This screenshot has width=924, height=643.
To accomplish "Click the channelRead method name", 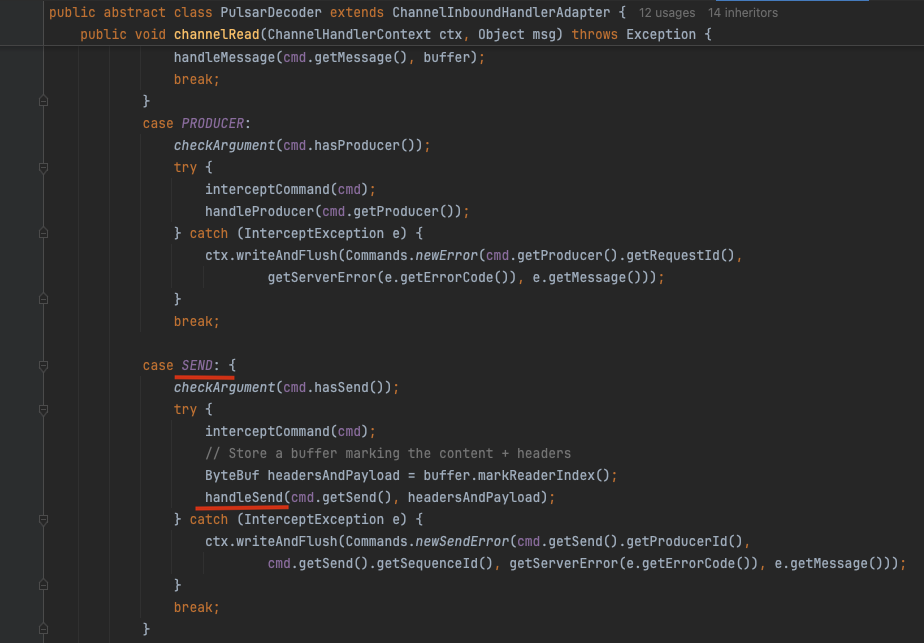I will (216, 35).
